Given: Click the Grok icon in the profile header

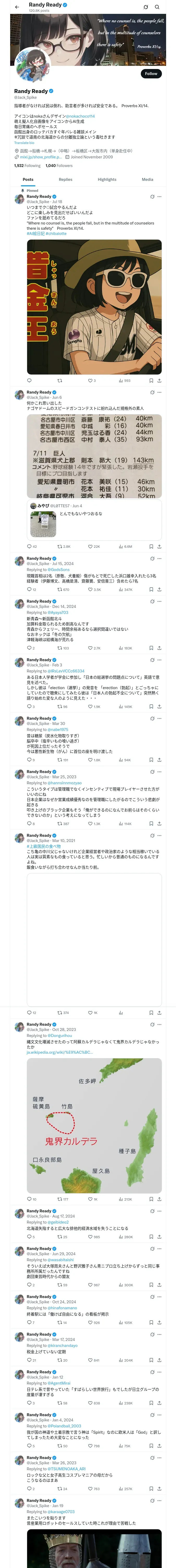Looking at the screenshot, I should click(146, 7).
